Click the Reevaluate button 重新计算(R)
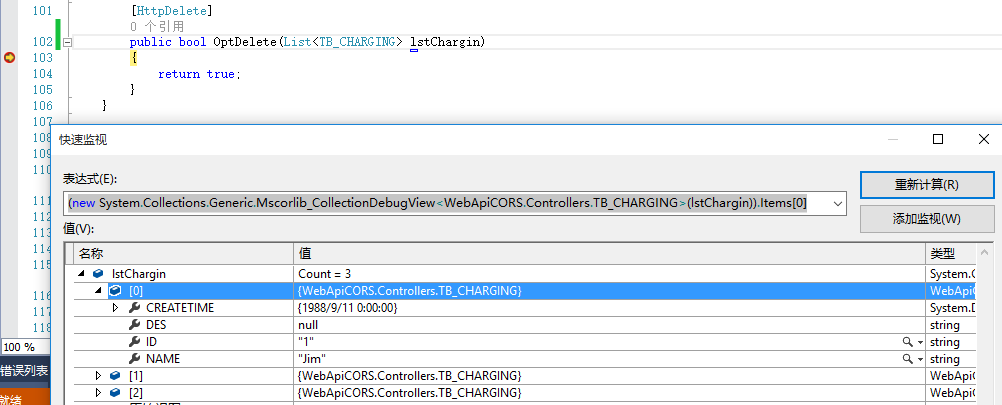This screenshot has width=1002, height=405. click(927, 185)
